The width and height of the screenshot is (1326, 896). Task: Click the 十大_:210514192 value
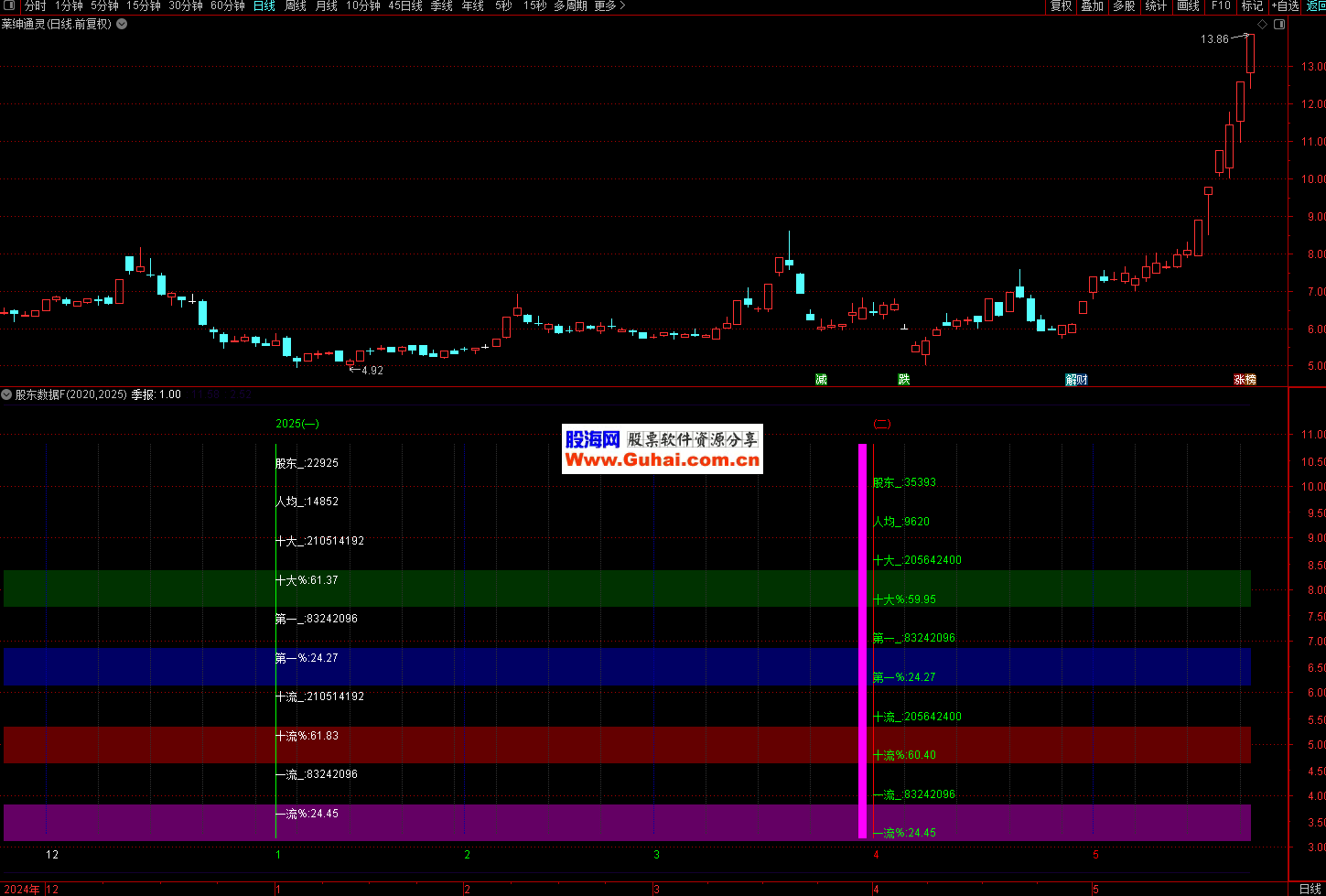[319, 541]
